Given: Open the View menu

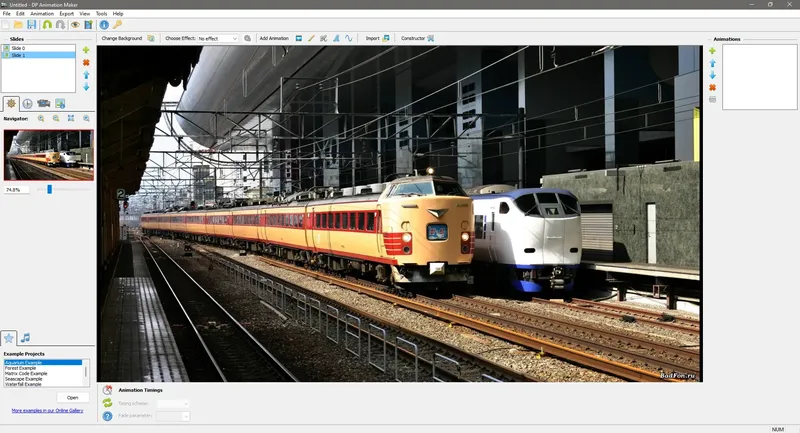Looking at the screenshot, I should click(85, 14).
